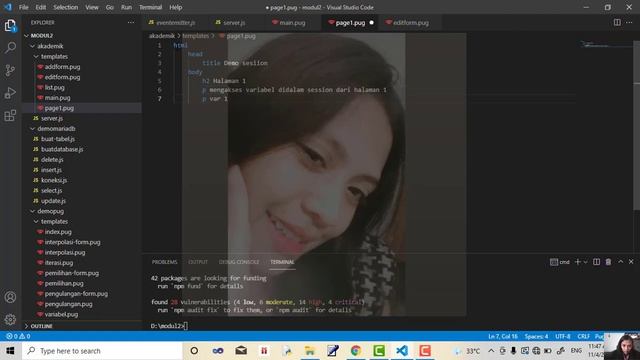Open the Terminal menu
640x360 pixels.
pyautogui.click(x=151, y=7)
